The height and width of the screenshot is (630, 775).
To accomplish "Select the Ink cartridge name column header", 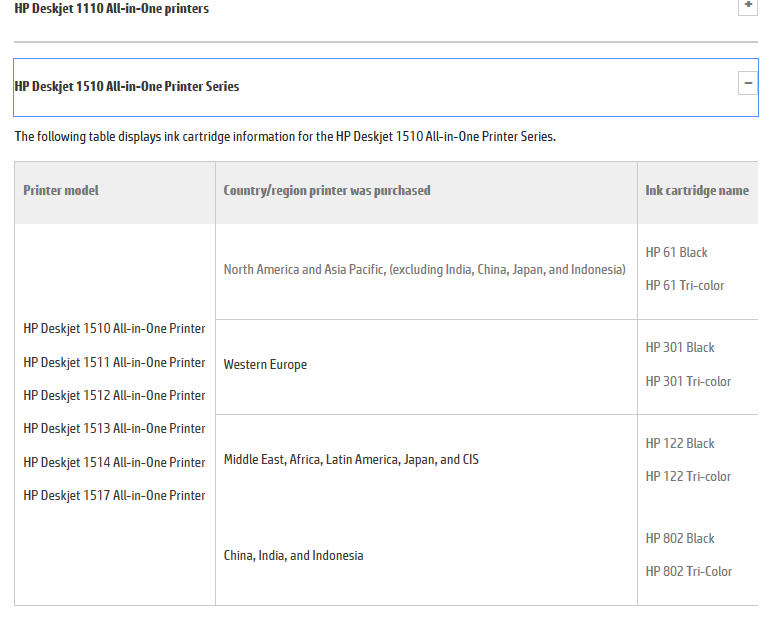I will tap(697, 191).
